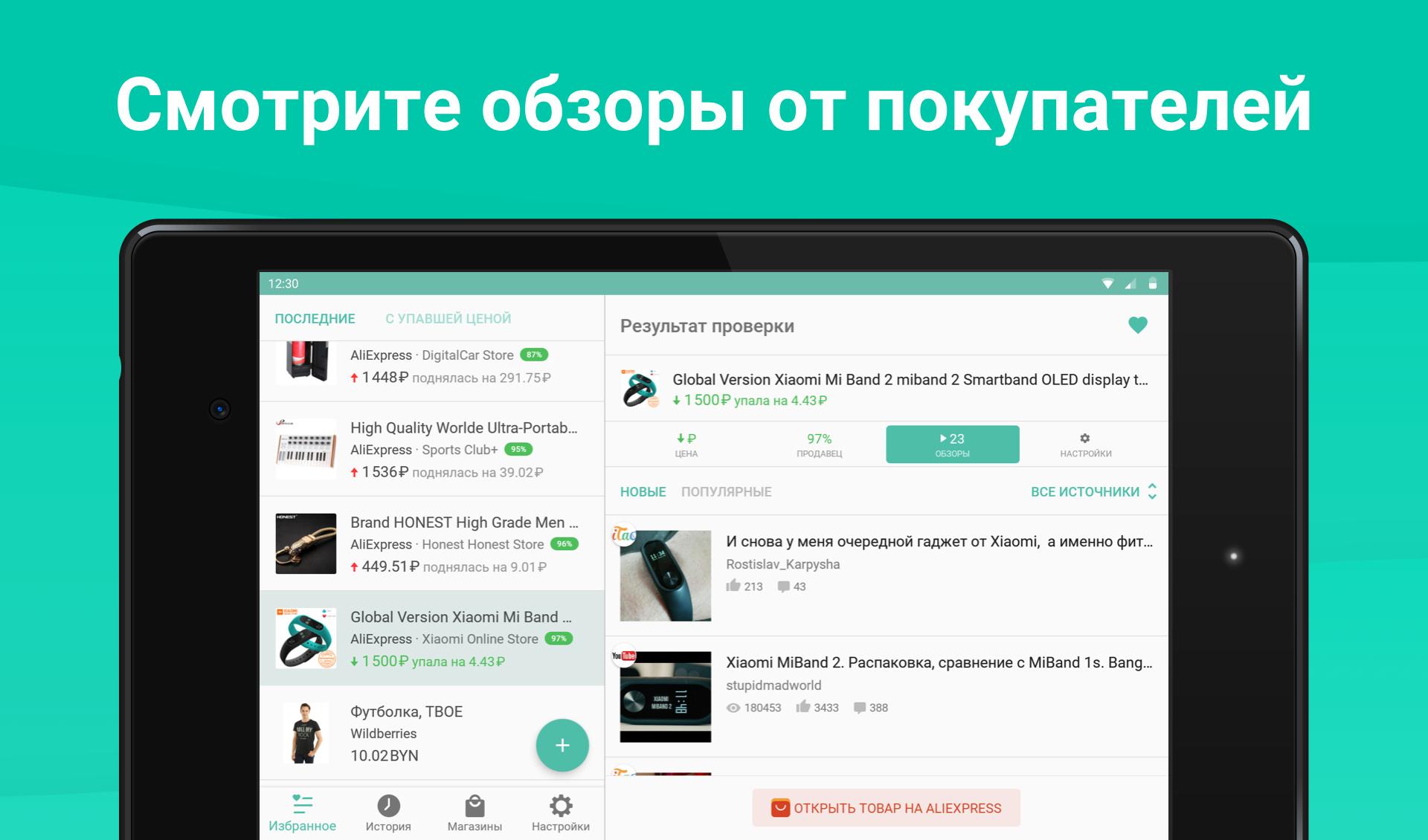Open the Магазины bag tab
The width and height of the screenshot is (1428, 840).
tap(475, 813)
